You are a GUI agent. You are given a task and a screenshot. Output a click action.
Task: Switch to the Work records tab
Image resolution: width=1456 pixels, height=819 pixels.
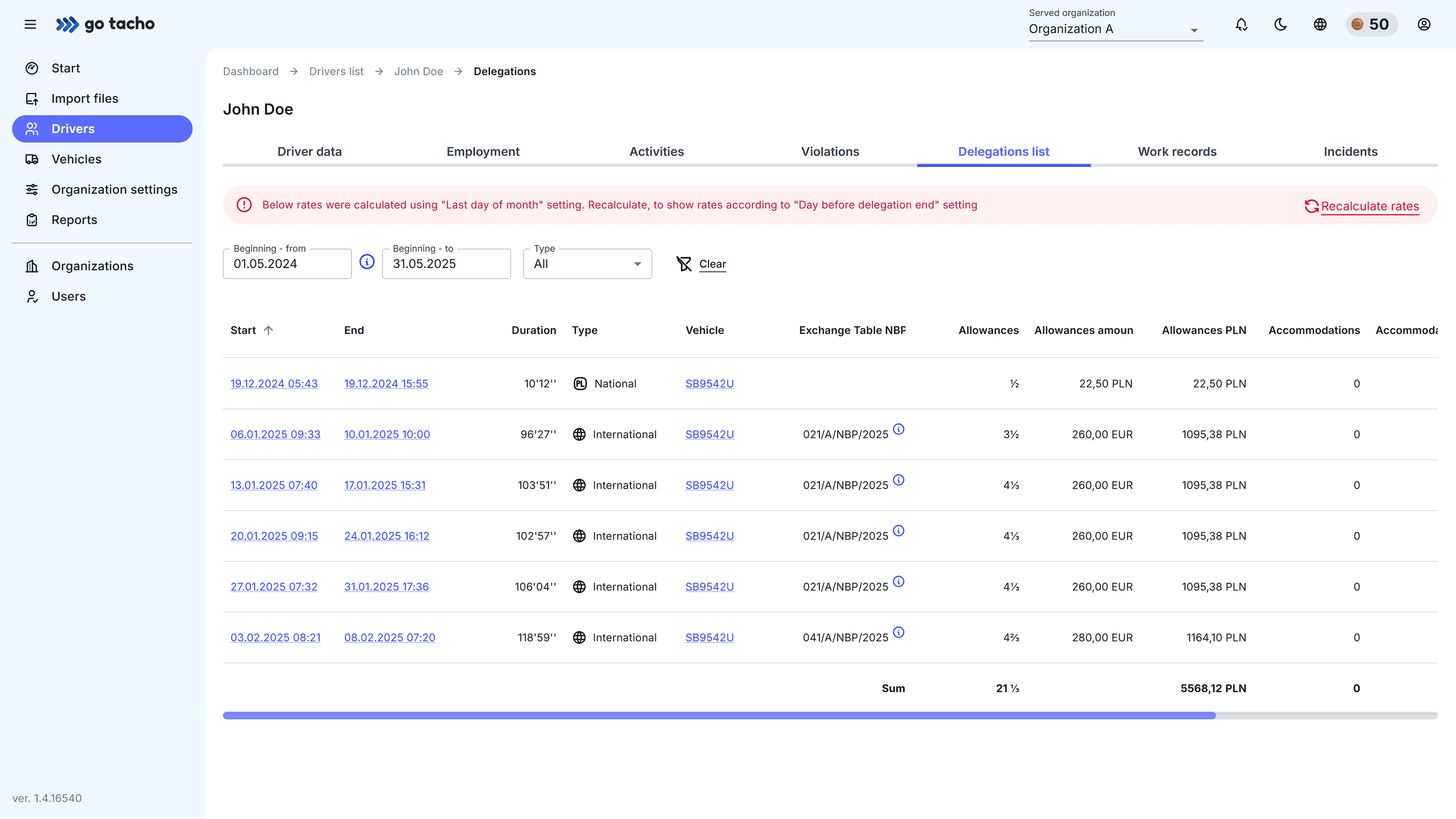(x=1177, y=151)
